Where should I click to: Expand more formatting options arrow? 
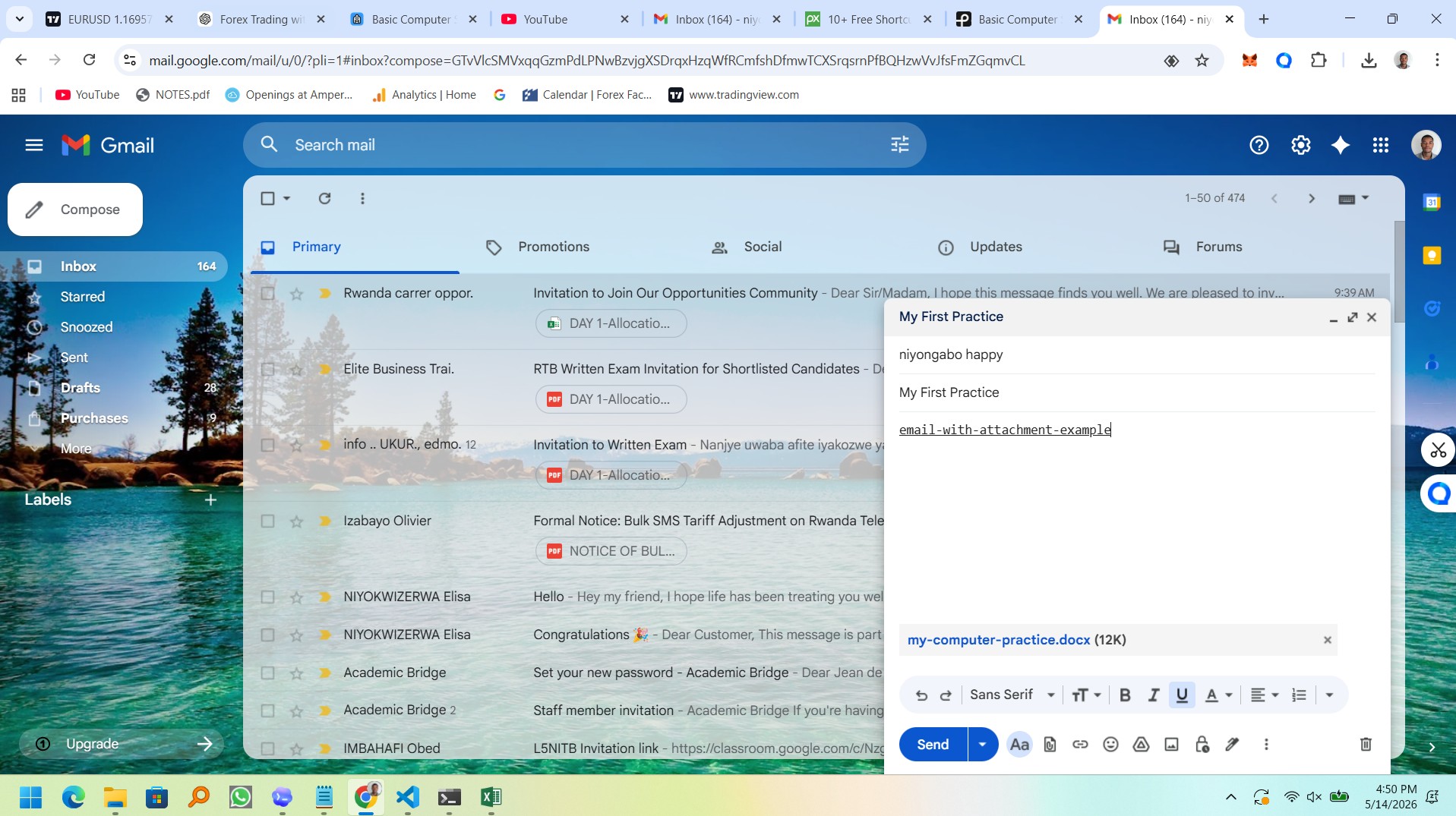click(x=1329, y=695)
